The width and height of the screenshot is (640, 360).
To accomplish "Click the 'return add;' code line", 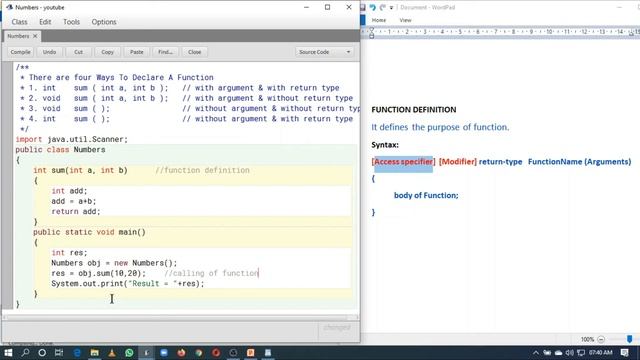I will (76, 211).
